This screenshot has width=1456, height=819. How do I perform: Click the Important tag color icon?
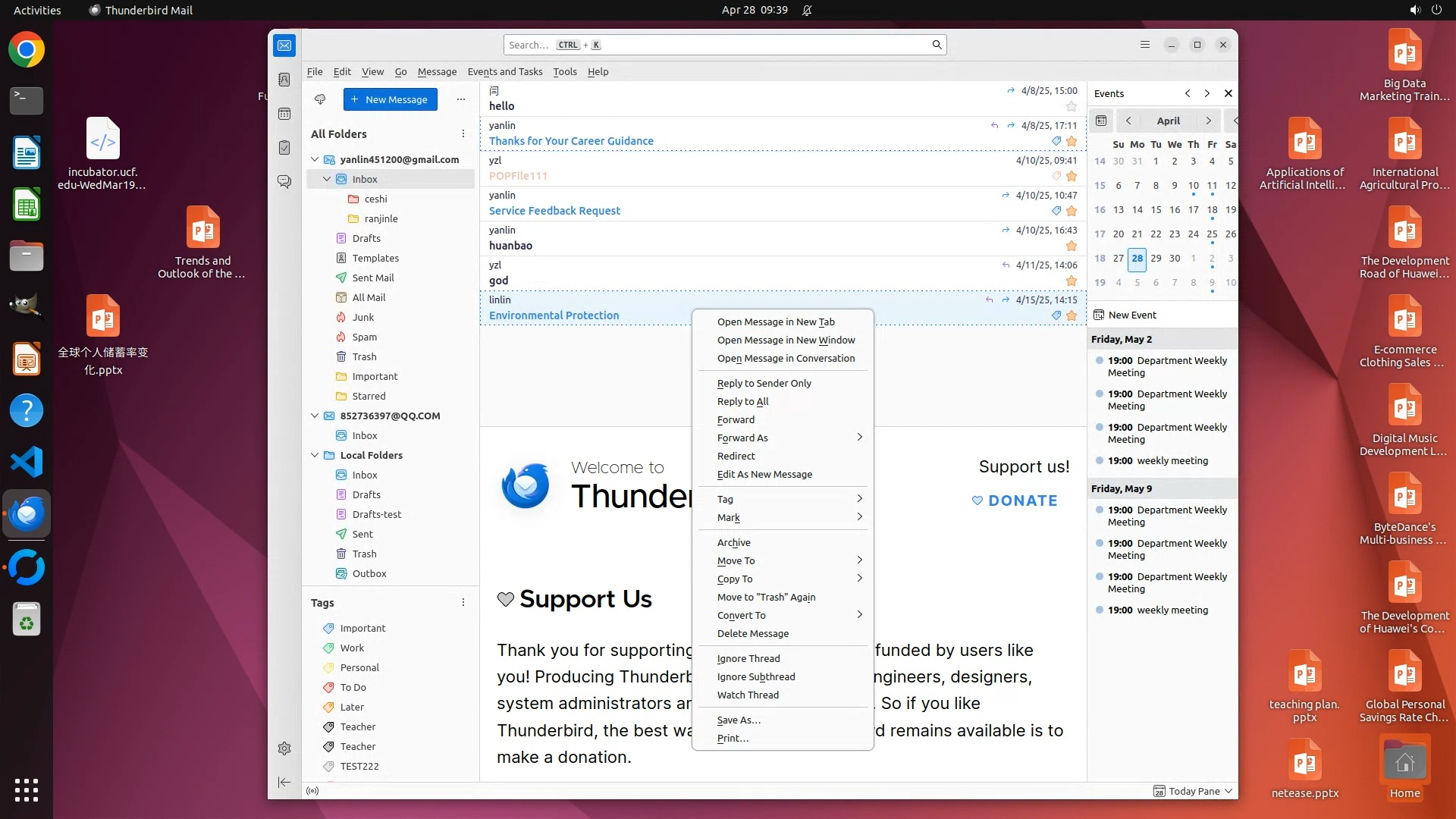pyautogui.click(x=328, y=629)
